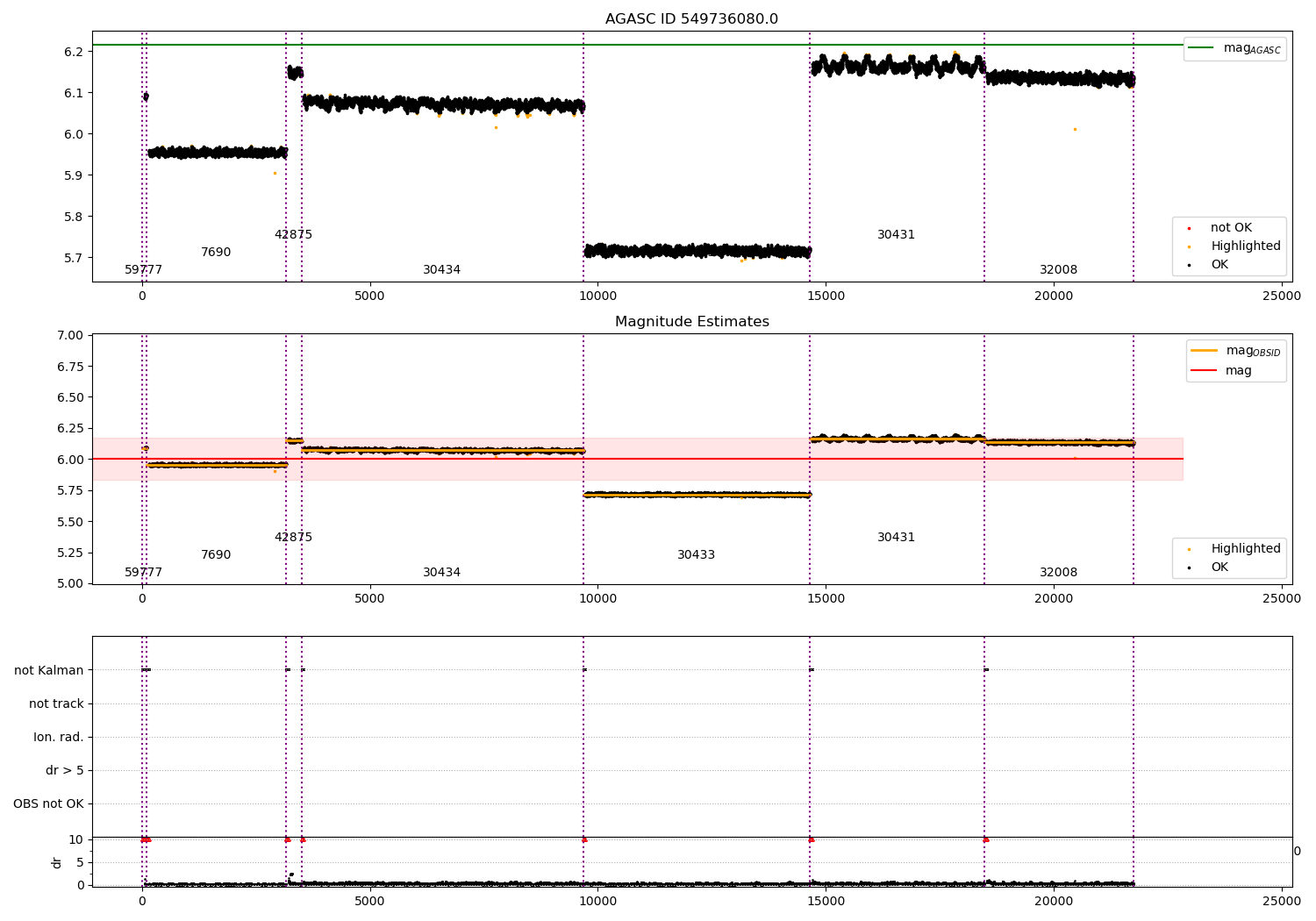
Task: Click the 6.25 y-axis tick label
Action: pos(70,428)
